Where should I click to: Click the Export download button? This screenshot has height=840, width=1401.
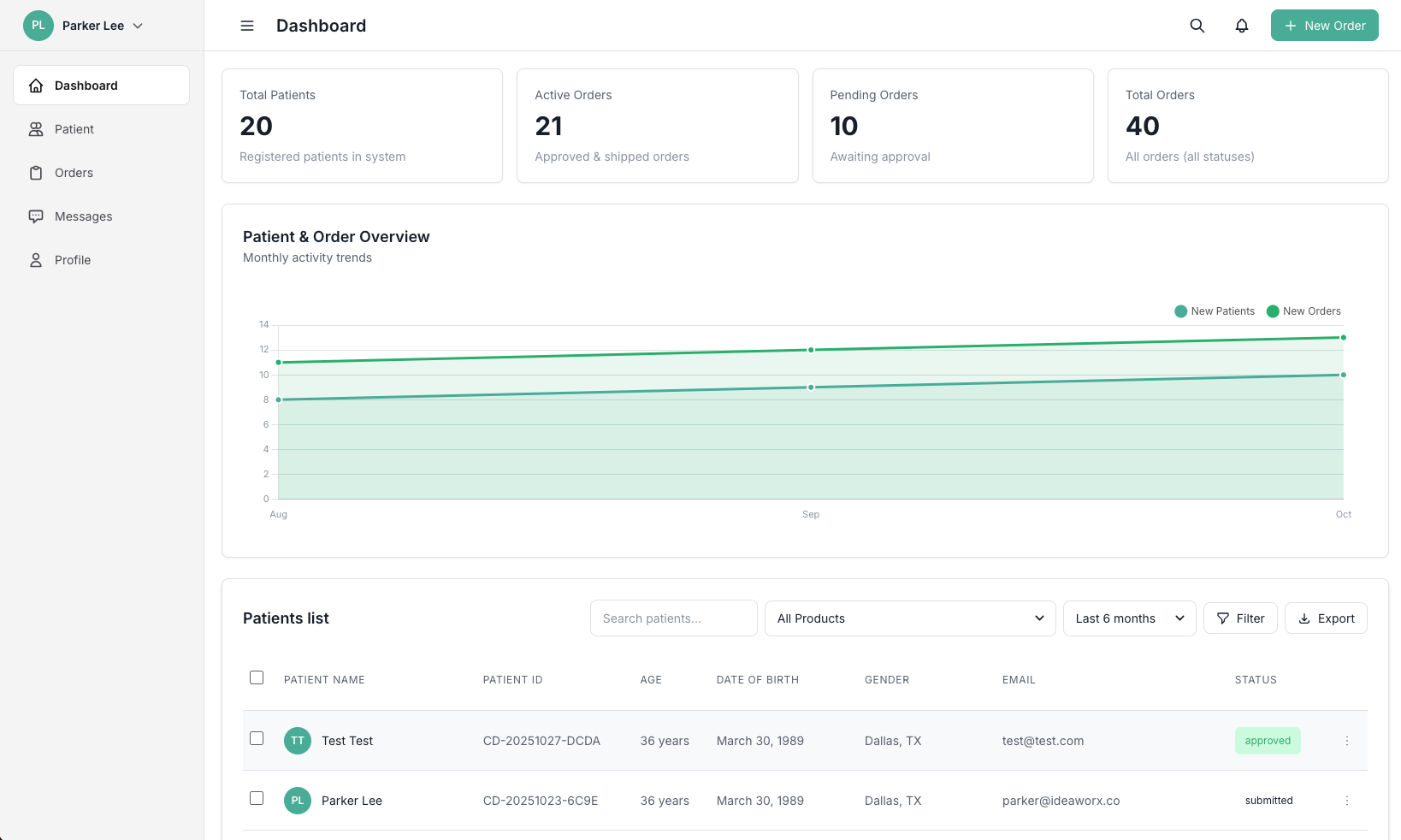click(x=1326, y=618)
